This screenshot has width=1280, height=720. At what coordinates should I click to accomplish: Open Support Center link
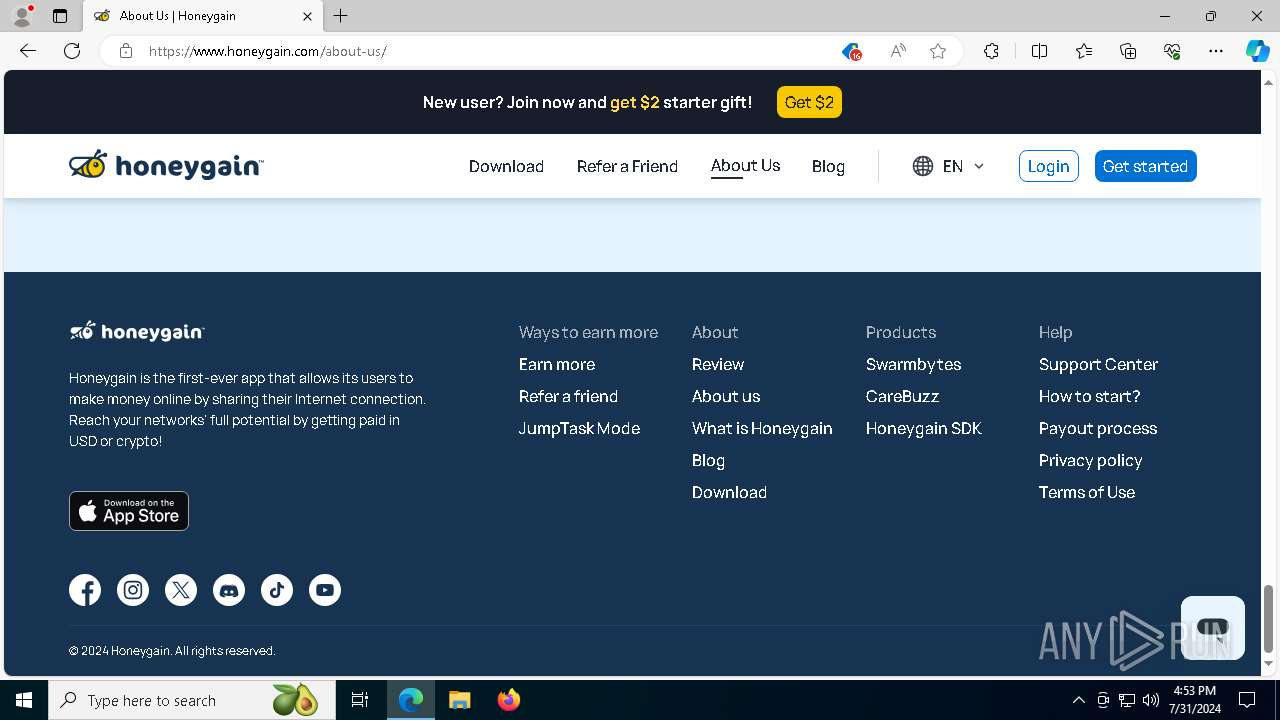tap(1098, 364)
